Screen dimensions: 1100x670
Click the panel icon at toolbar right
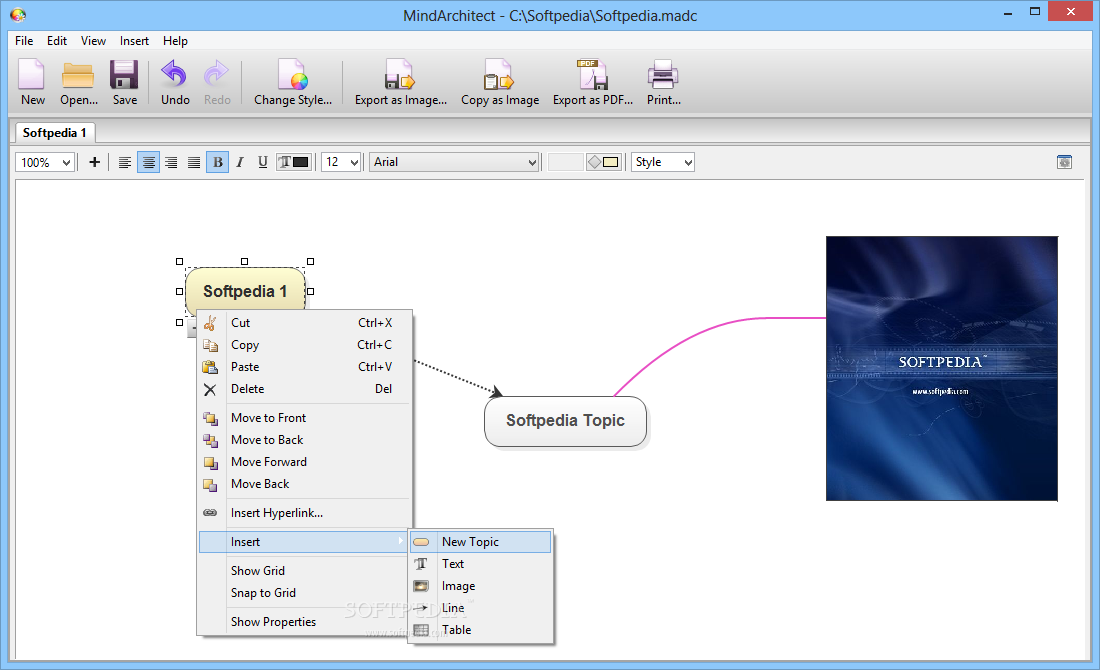point(1064,162)
